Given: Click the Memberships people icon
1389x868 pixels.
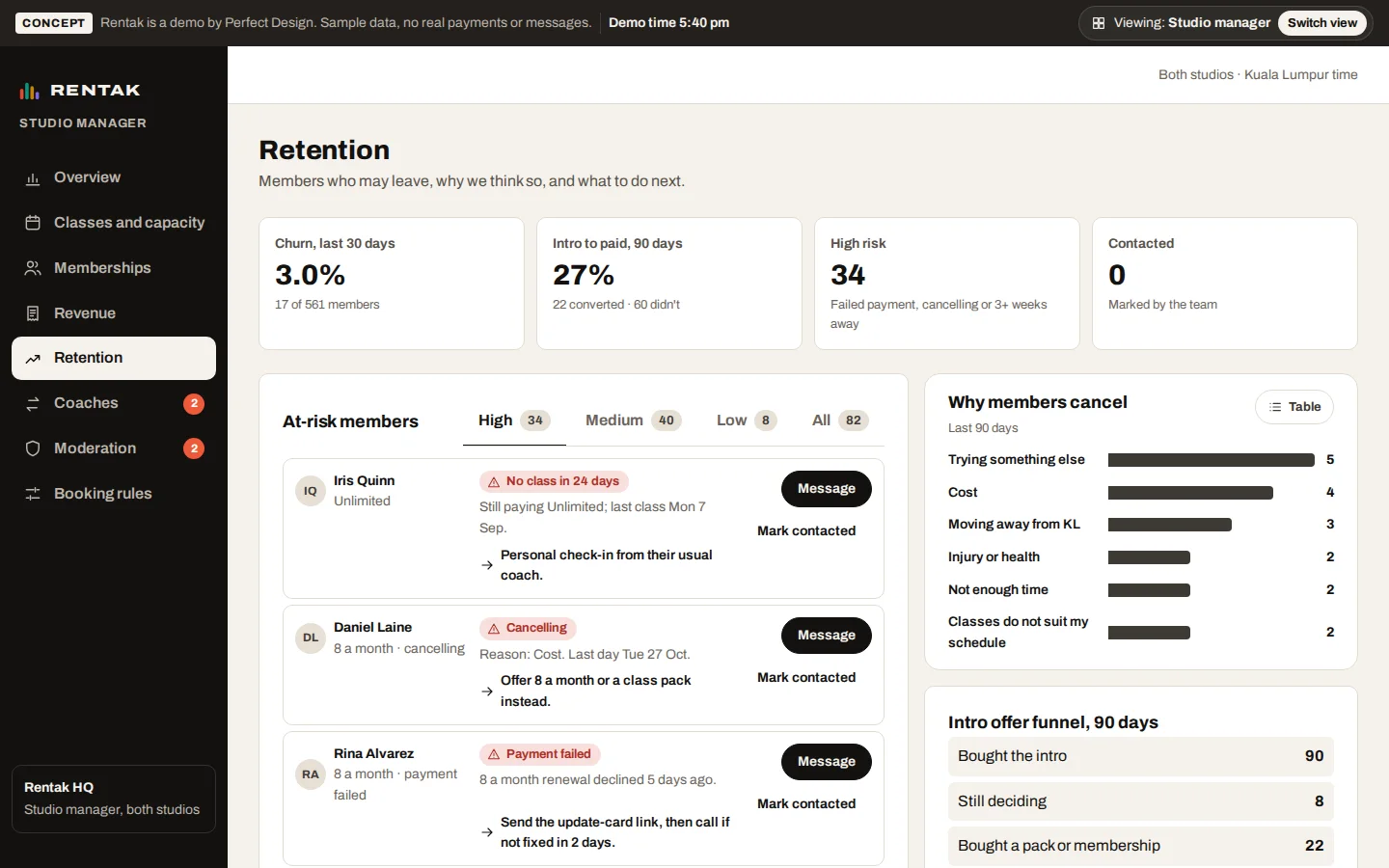Looking at the screenshot, I should [33, 268].
